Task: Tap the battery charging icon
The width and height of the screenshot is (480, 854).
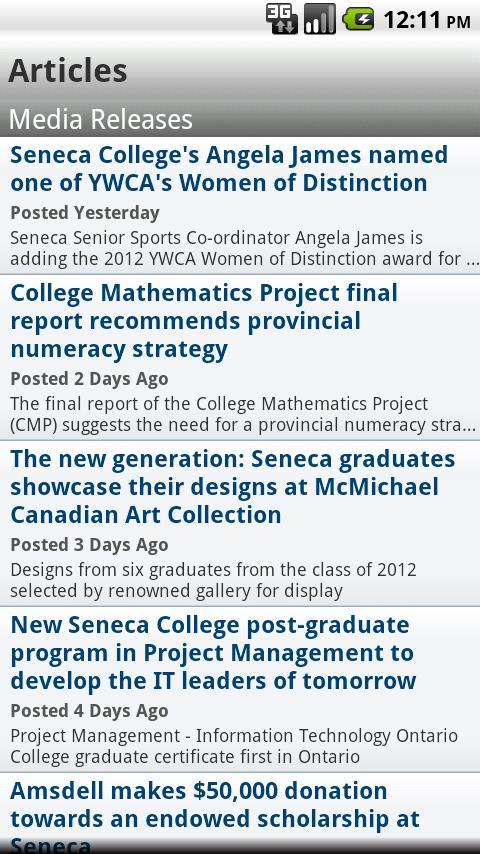Action: pyautogui.click(x=358, y=20)
